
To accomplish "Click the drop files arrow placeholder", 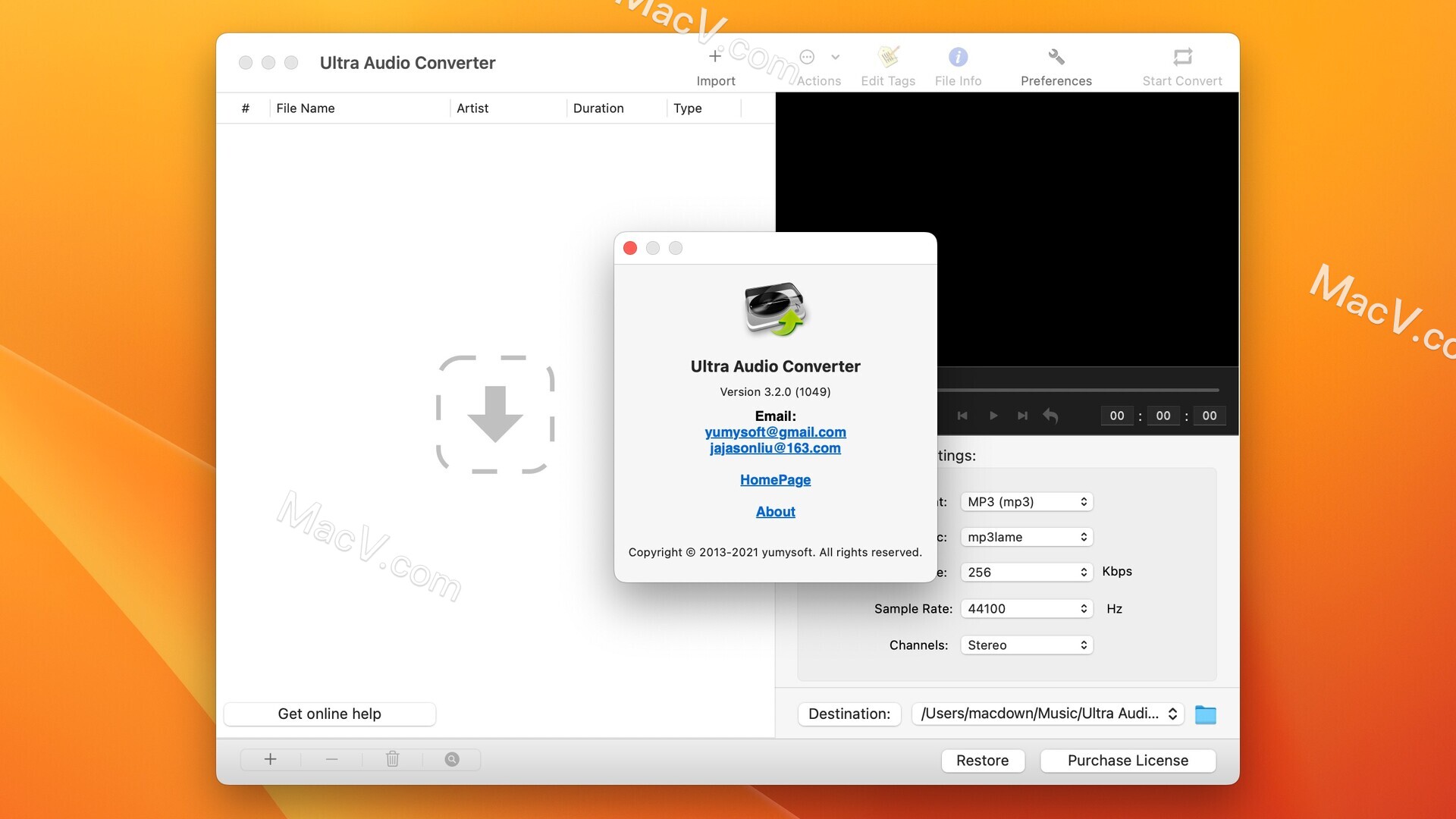I will point(495,414).
